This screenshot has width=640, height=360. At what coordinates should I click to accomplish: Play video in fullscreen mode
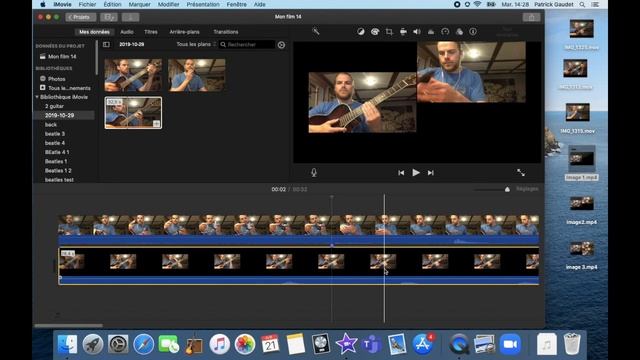tap(521, 173)
